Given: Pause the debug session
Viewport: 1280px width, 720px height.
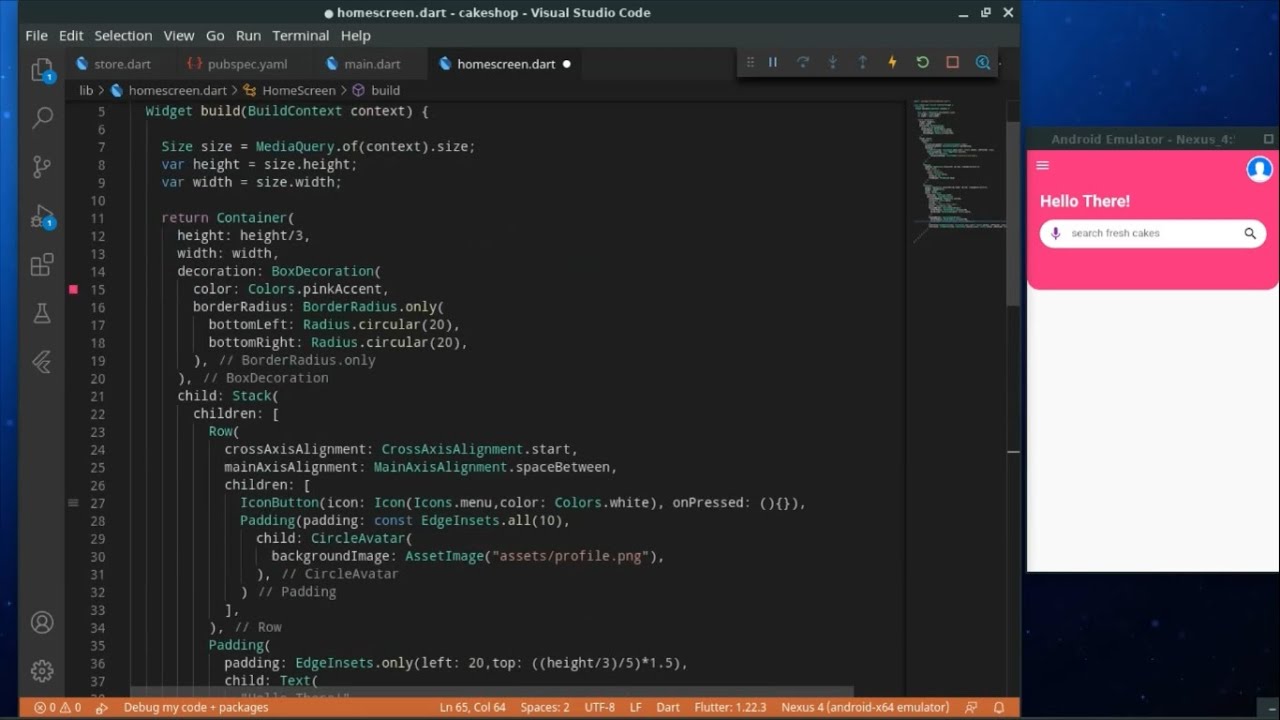Looking at the screenshot, I should click(773, 62).
